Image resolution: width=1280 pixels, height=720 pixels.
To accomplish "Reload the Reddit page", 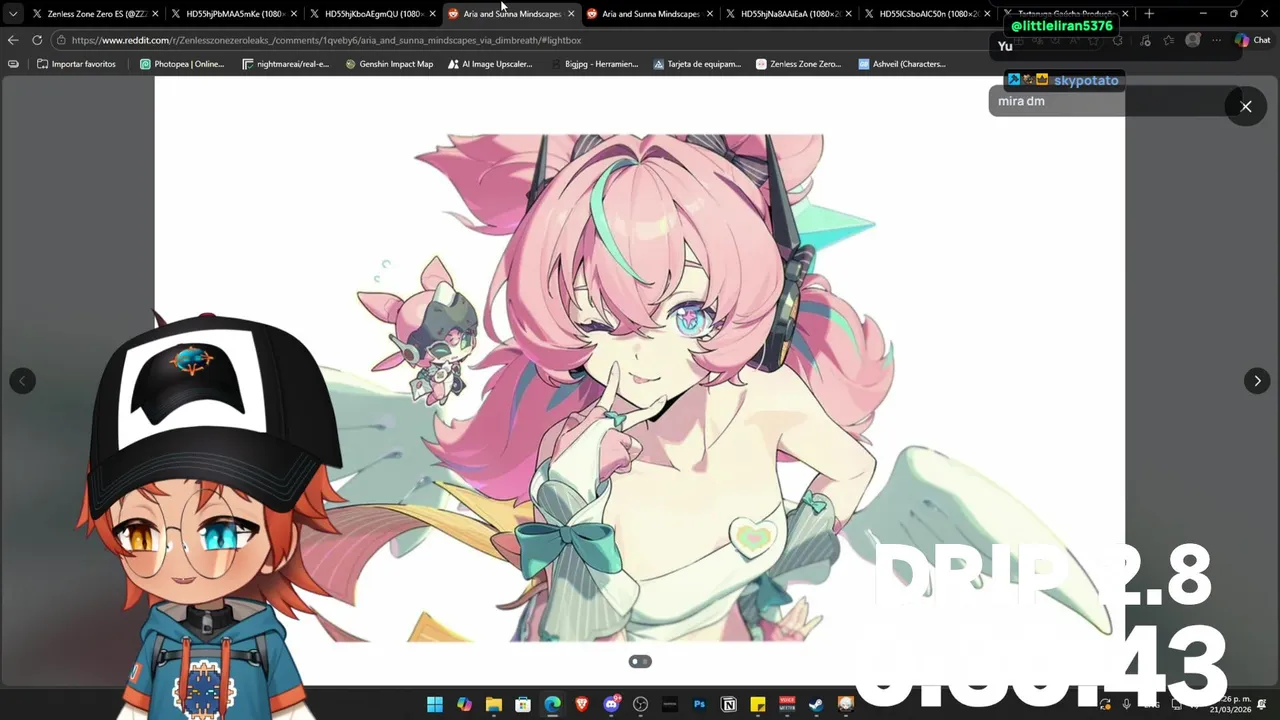I will click(37, 40).
